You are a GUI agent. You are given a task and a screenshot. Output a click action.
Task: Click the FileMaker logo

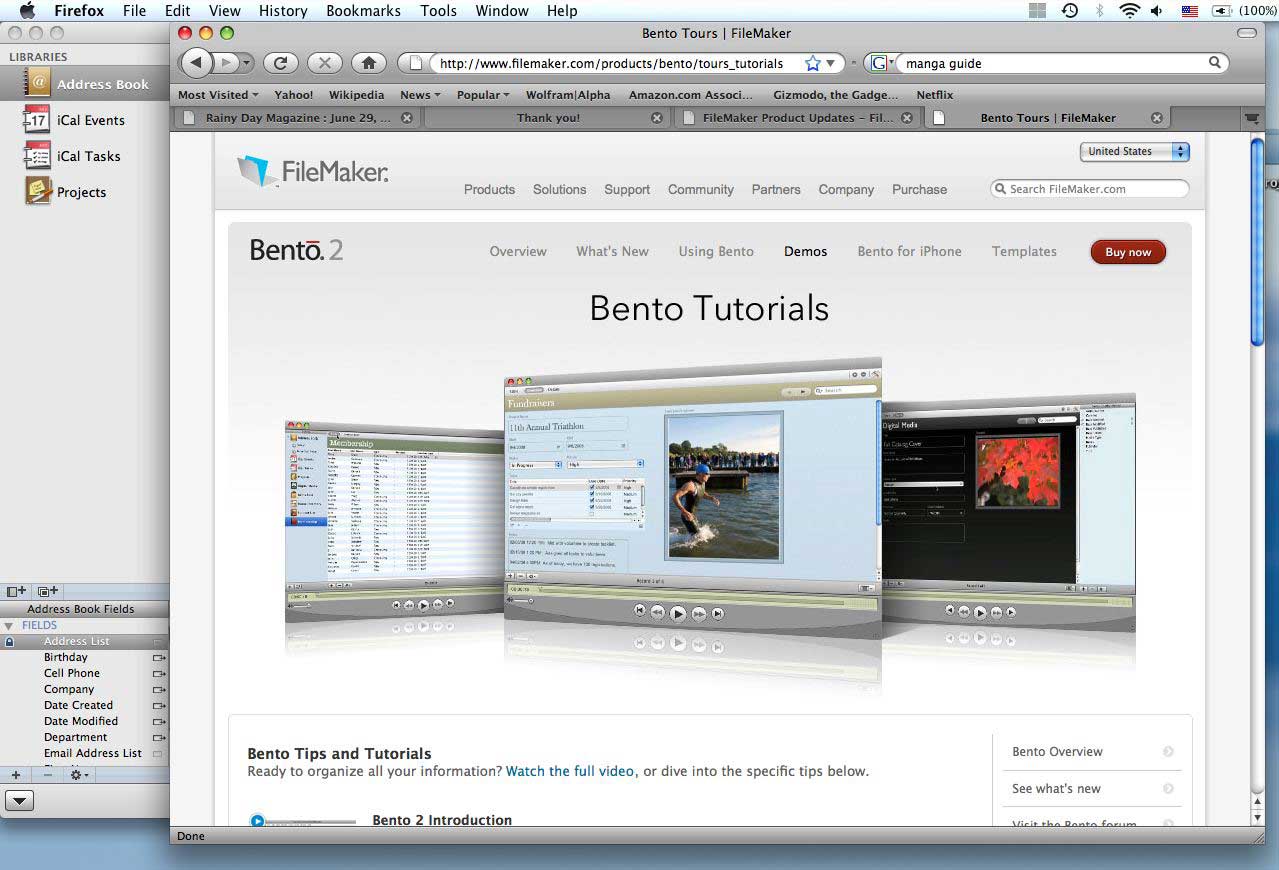[x=312, y=172]
